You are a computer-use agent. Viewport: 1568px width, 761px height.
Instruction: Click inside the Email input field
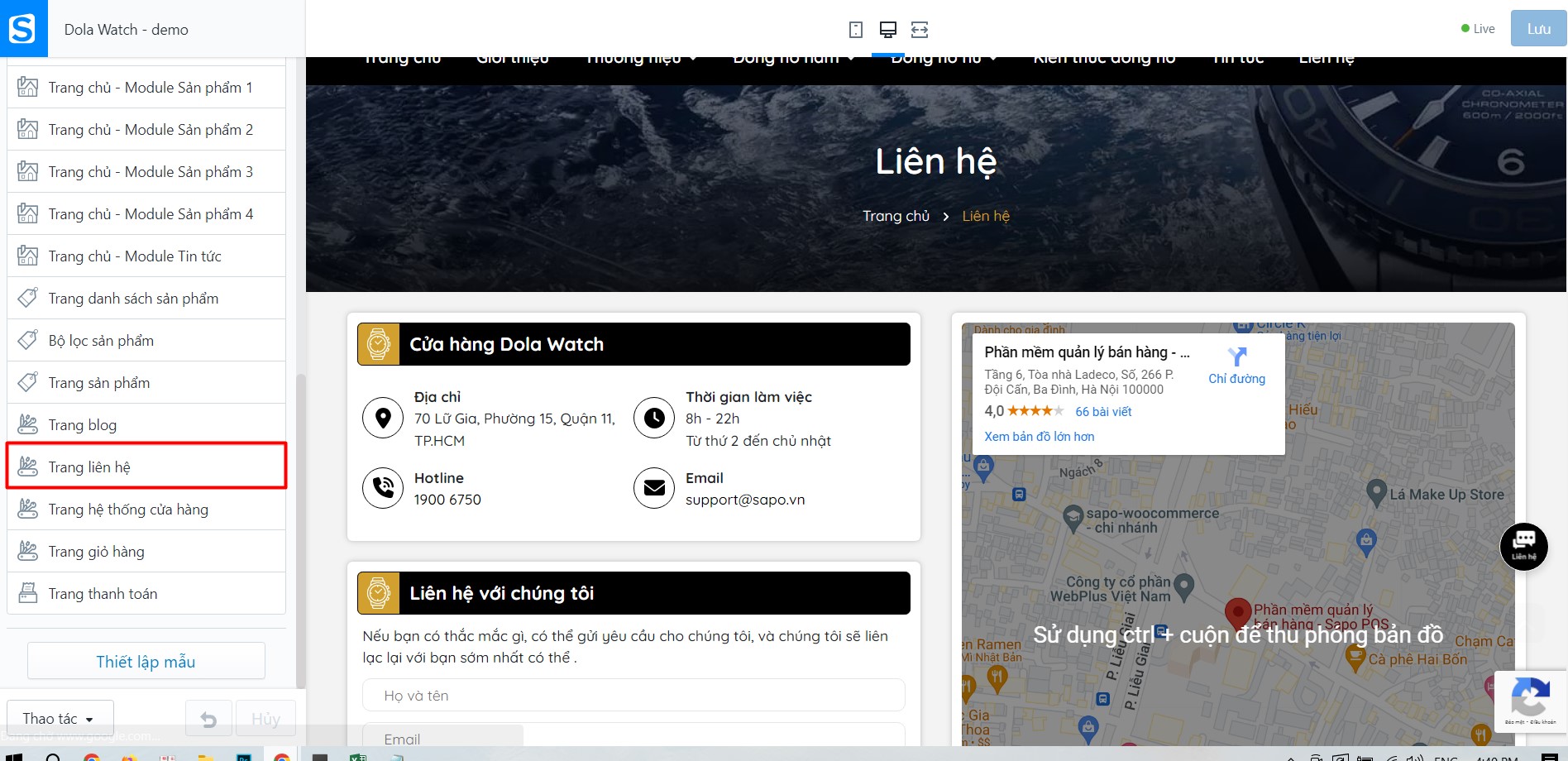[633, 736]
